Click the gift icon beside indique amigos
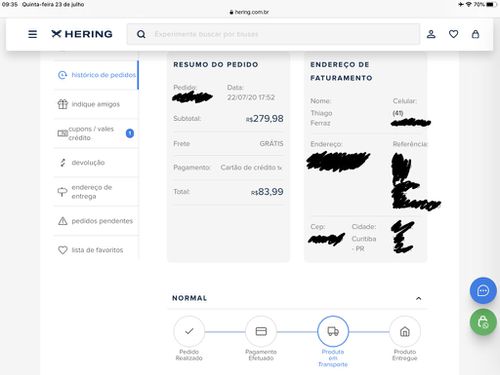This screenshot has height=375, width=500. (x=63, y=104)
